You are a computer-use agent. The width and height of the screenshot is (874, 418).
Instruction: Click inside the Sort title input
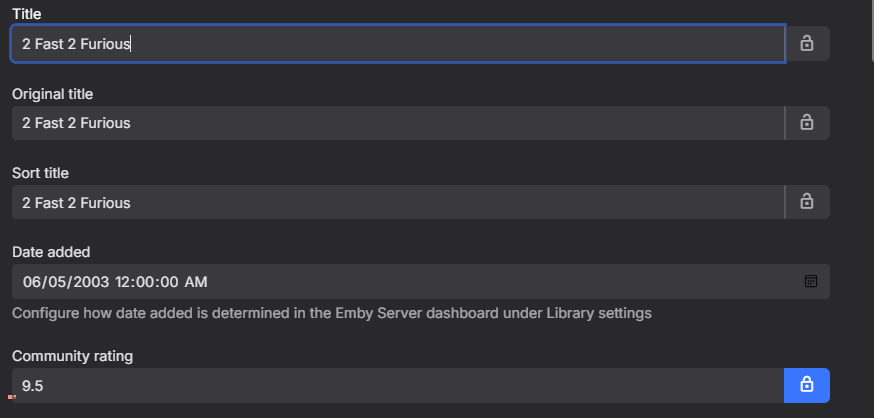point(400,202)
